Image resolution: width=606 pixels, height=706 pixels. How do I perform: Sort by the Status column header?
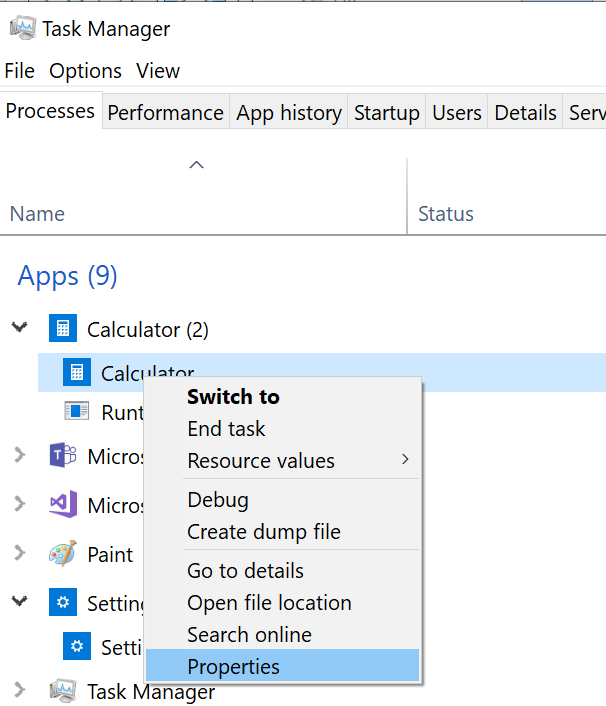446,213
